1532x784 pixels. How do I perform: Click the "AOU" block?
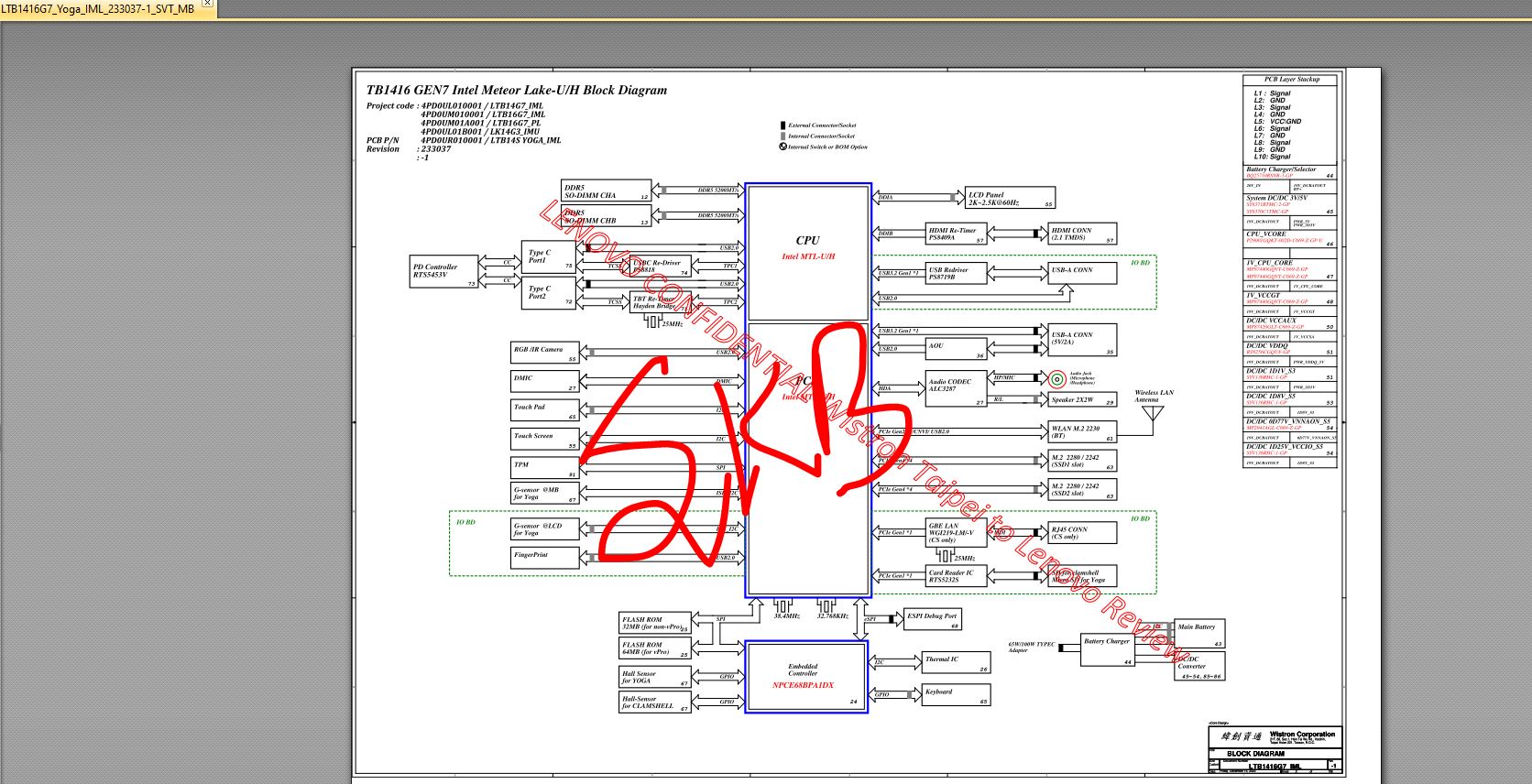click(x=957, y=349)
